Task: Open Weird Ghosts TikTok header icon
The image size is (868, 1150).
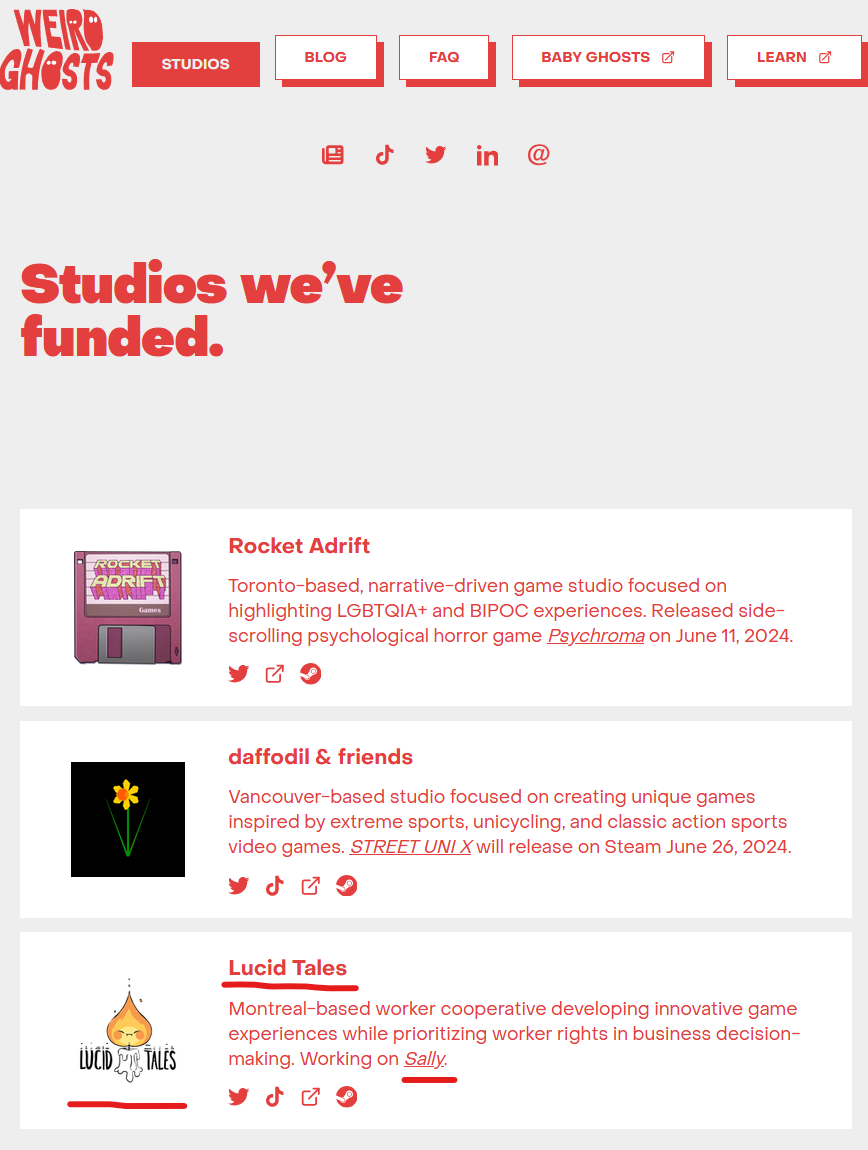Action: [x=384, y=155]
